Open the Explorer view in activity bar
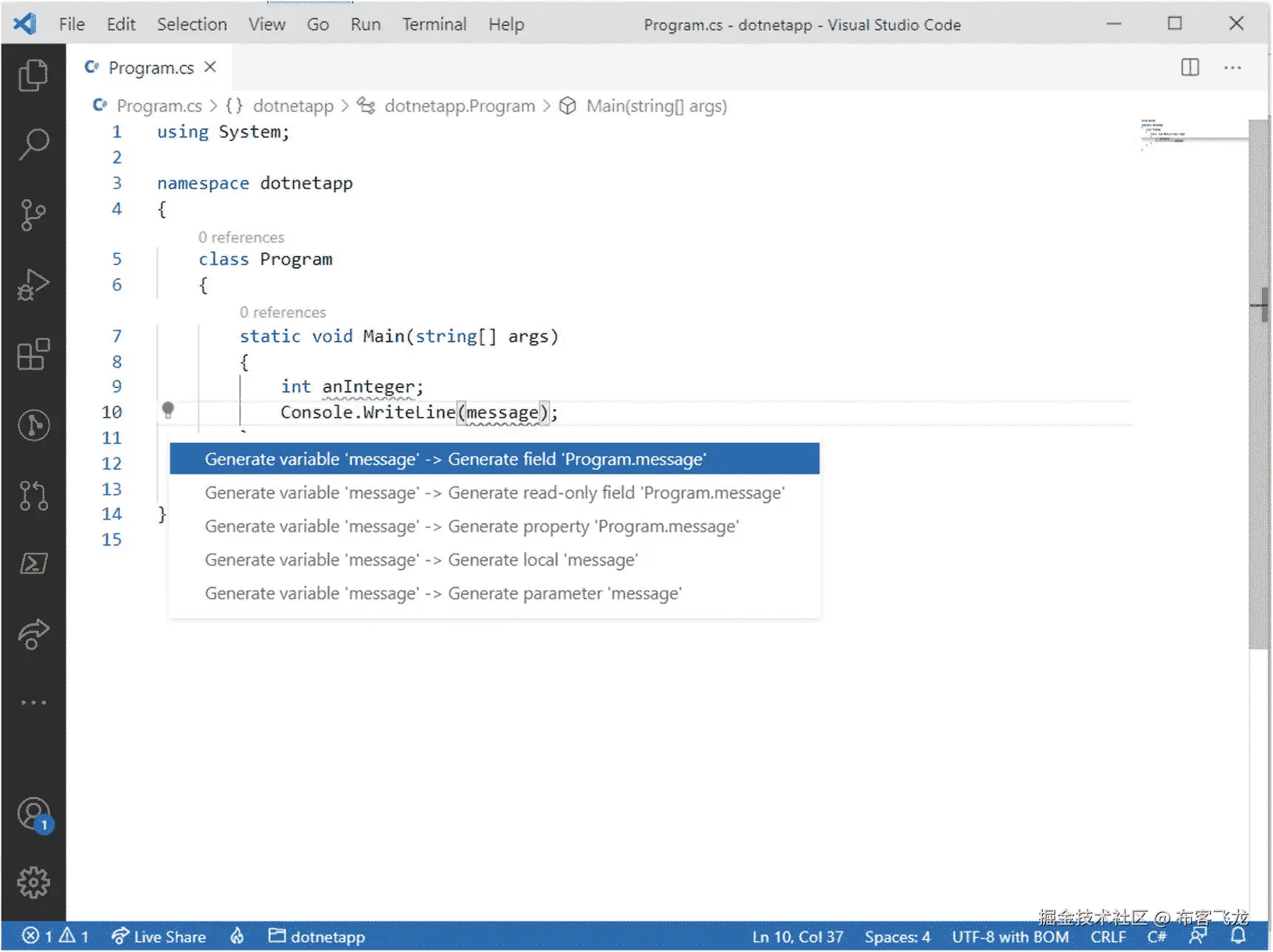1273x952 pixels. pyautogui.click(x=33, y=75)
